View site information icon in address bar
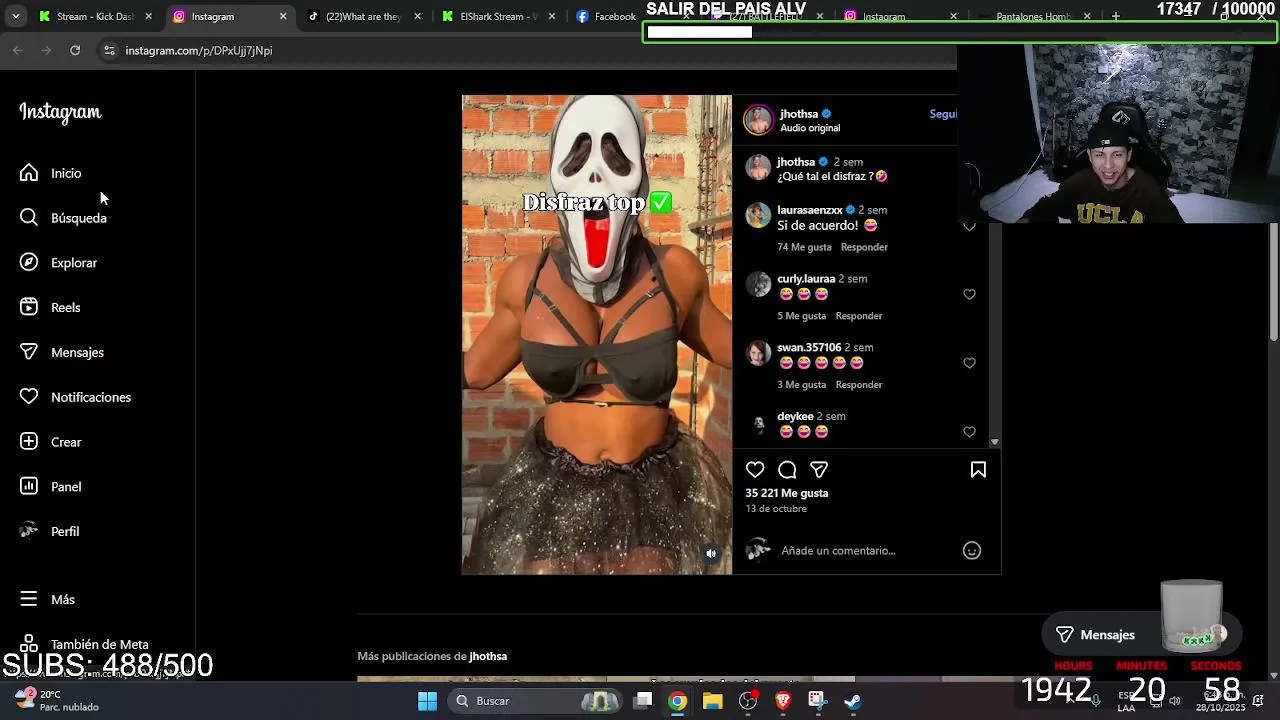The height and width of the screenshot is (720, 1280). point(109,50)
